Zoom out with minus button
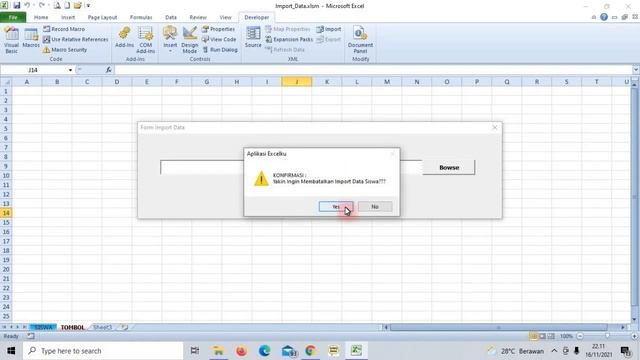Viewport: 640px width, 360px height. click(x=580, y=336)
